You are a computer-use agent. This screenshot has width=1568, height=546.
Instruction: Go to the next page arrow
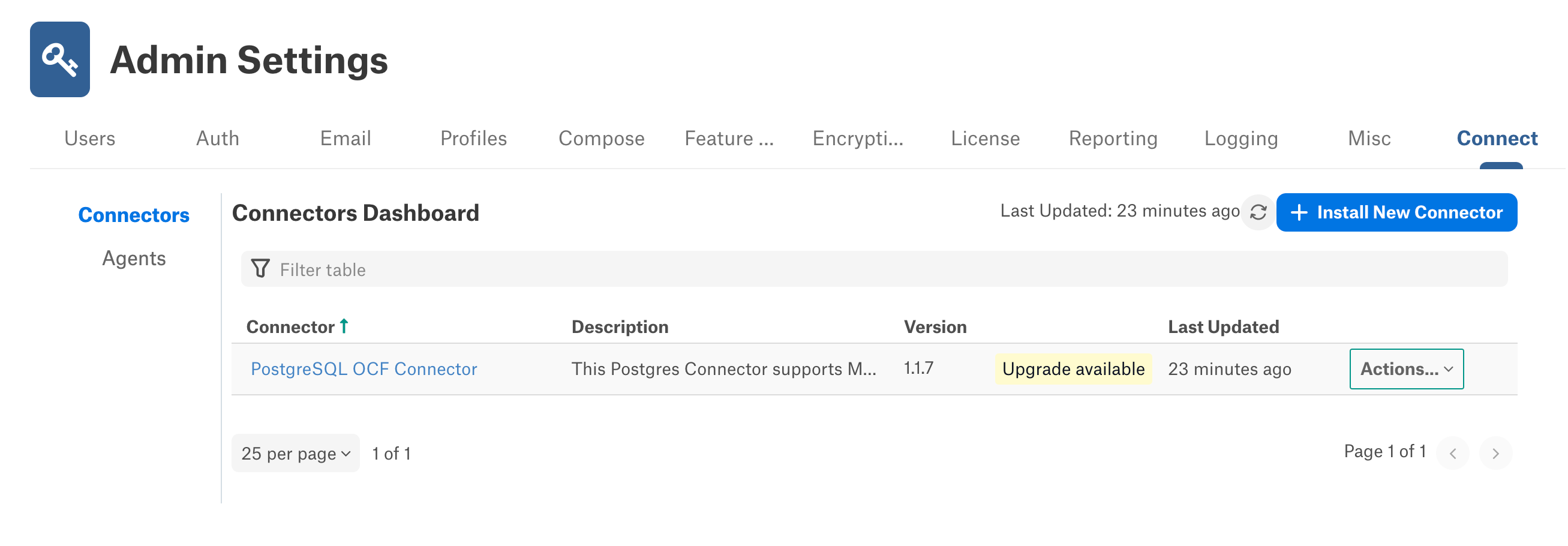pos(1495,454)
